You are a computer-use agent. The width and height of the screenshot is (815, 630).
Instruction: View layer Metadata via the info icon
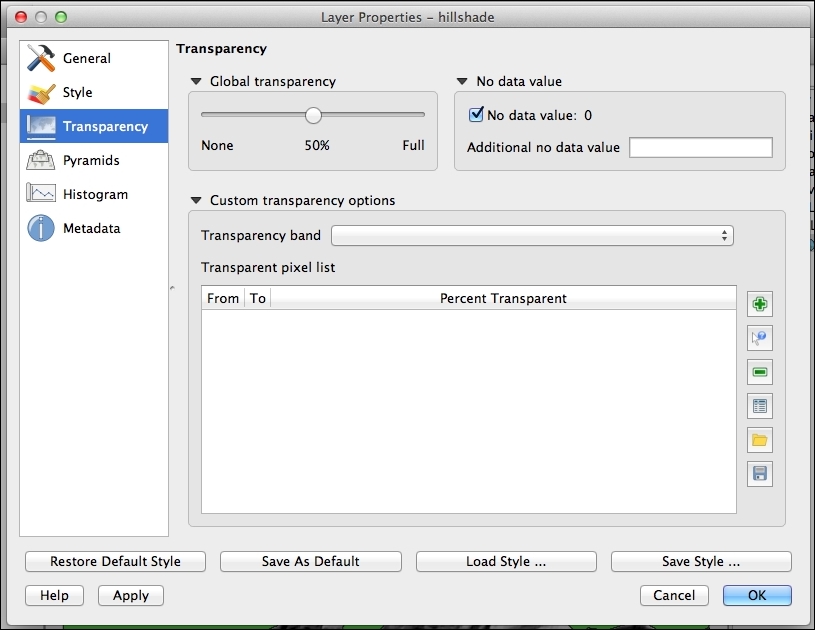pyautogui.click(x=94, y=228)
